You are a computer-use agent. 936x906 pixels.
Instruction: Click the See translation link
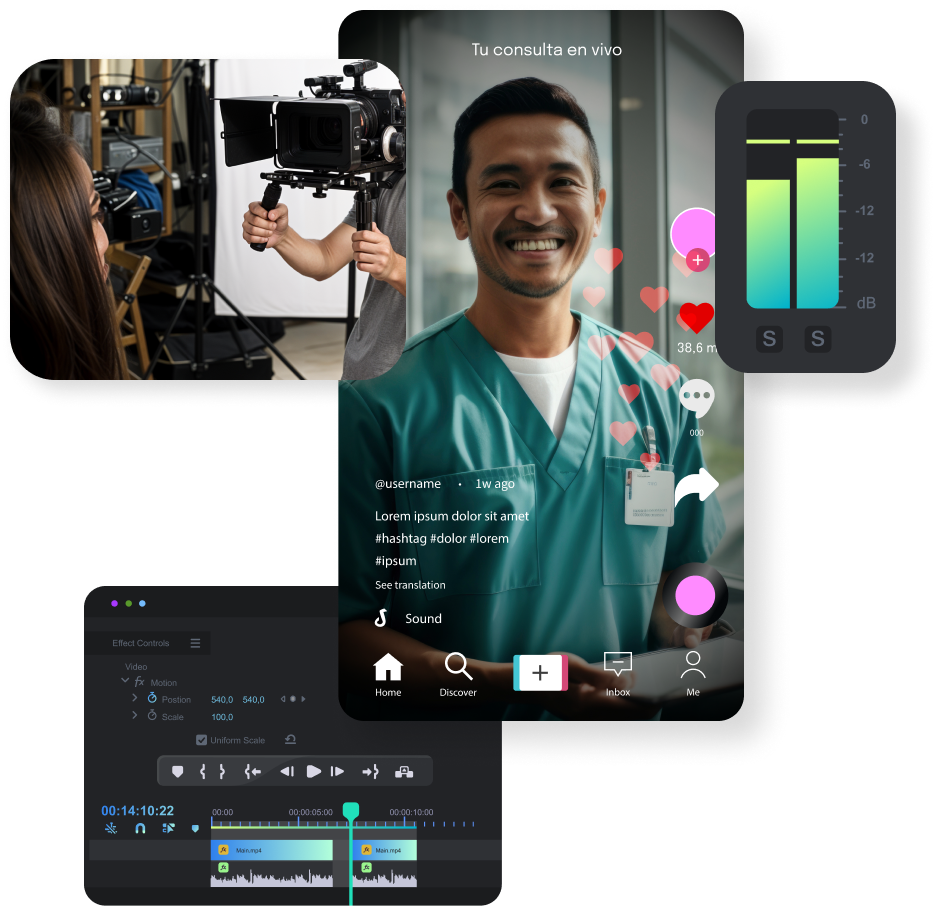click(410, 585)
